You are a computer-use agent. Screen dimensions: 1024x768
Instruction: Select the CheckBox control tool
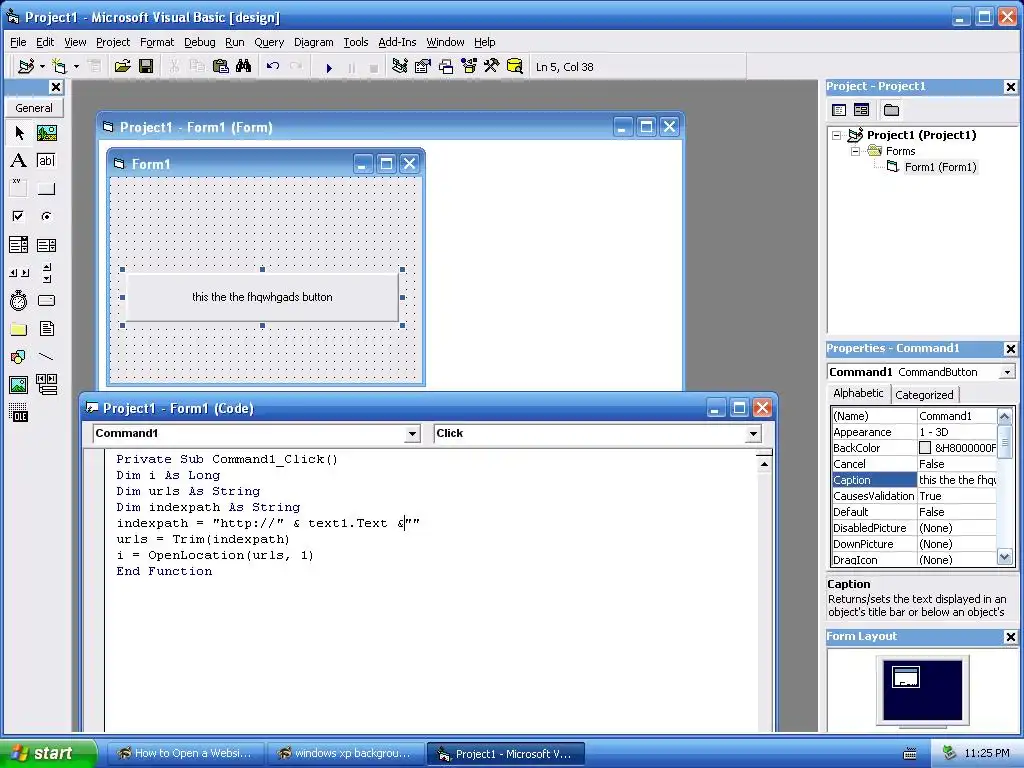pyautogui.click(x=19, y=216)
